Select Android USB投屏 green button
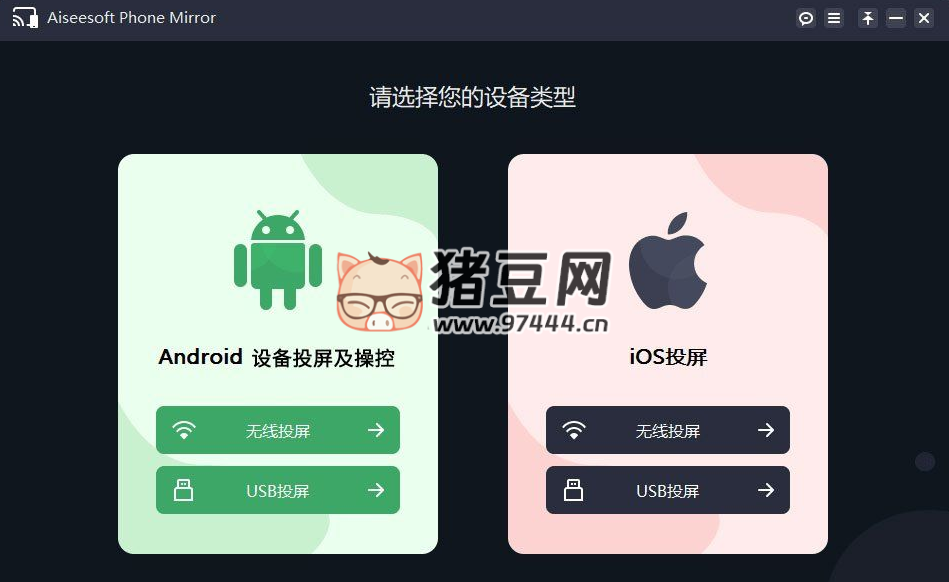 (278, 490)
